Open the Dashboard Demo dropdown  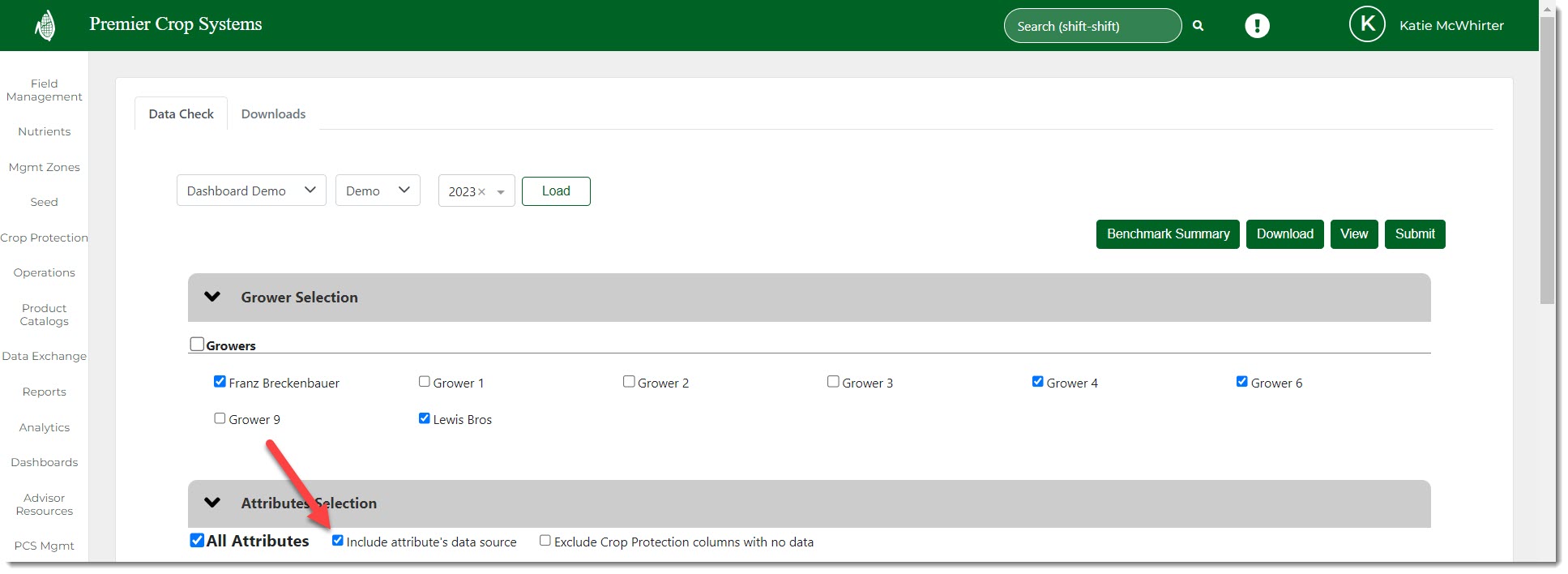[x=251, y=191]
